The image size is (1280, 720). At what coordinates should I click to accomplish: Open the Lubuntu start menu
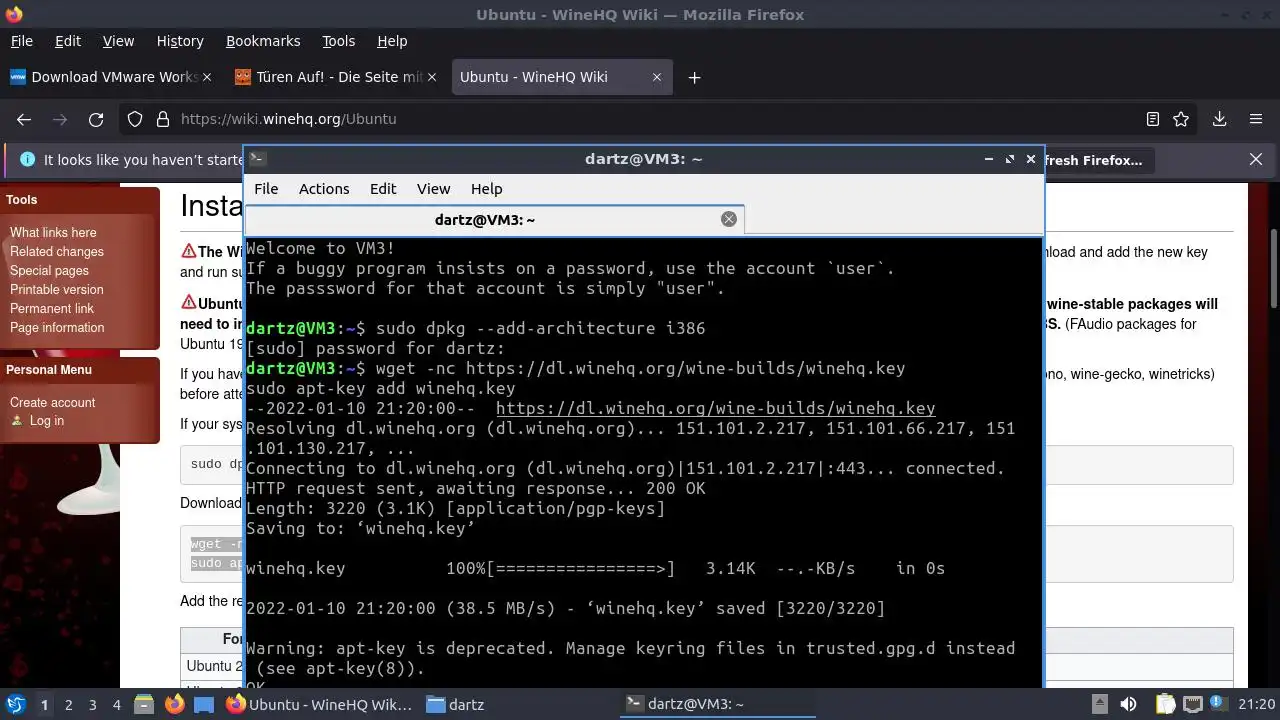click(16, 704)
